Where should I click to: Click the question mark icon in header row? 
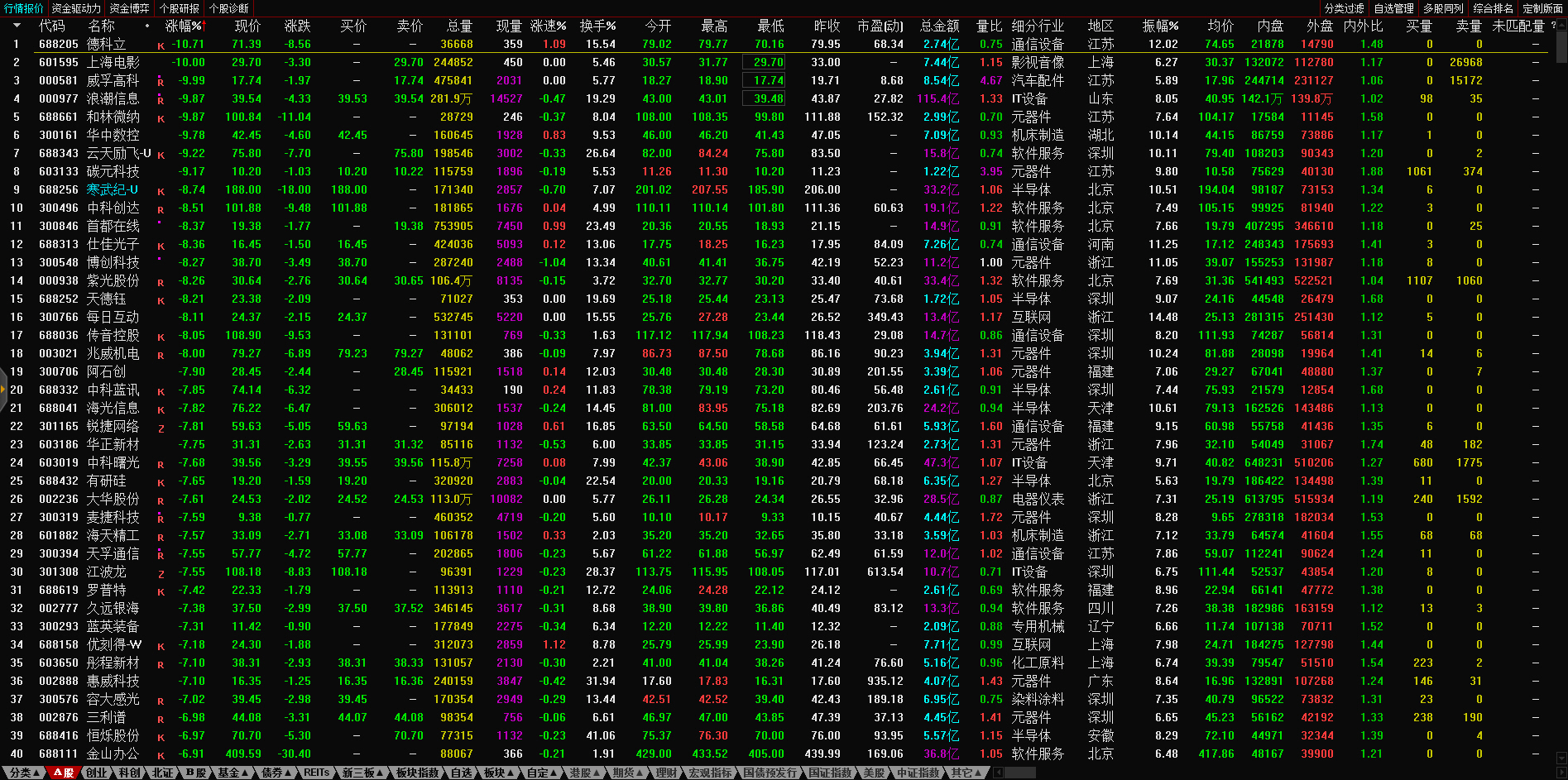[x=1553, y=26]
